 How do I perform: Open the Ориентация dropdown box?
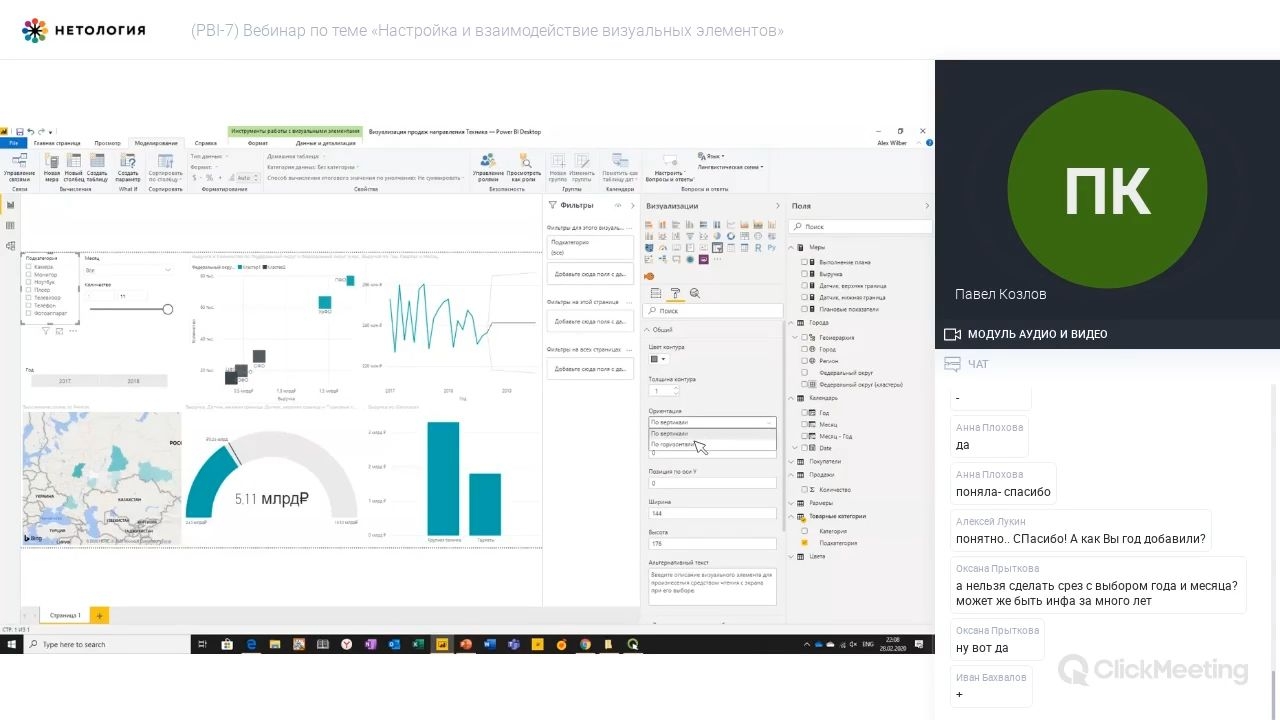click(x=712, y=422)
